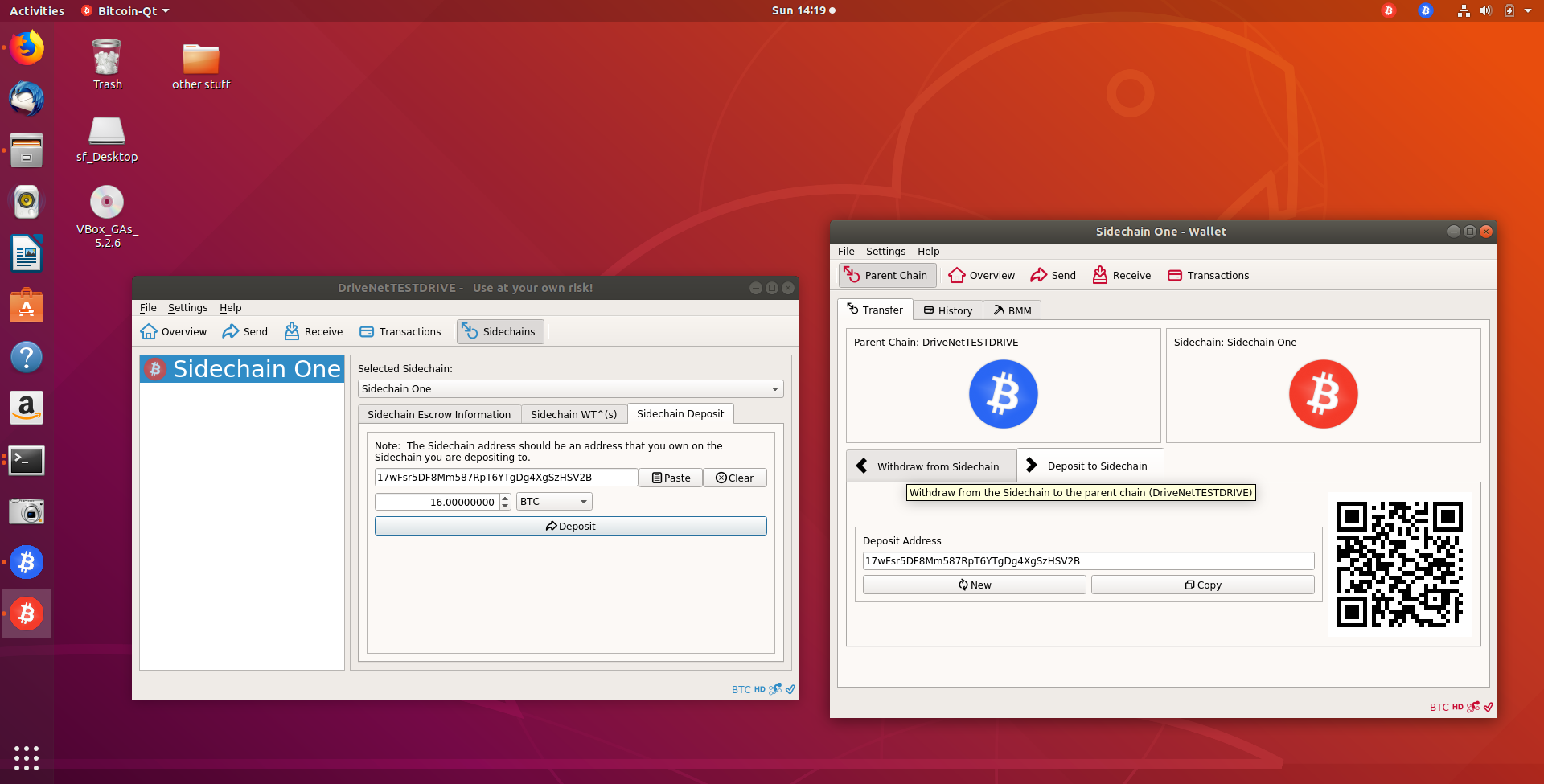This screenshot has width=1544, height=784.
Task: Open the Settings menu in Sidechain One wallet
Action: [x=885, y=252]
